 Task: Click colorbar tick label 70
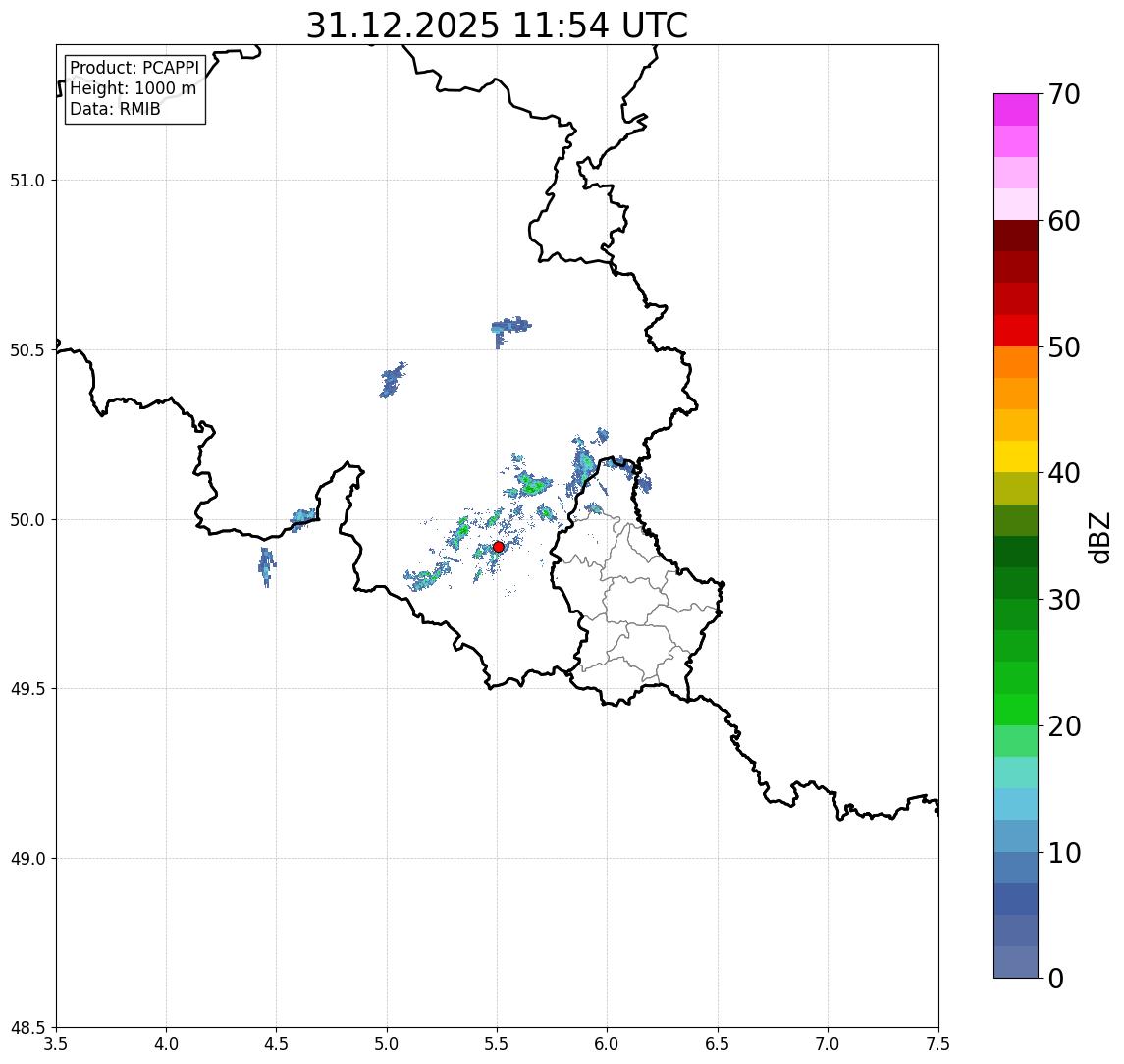[x=1064, y=94]
